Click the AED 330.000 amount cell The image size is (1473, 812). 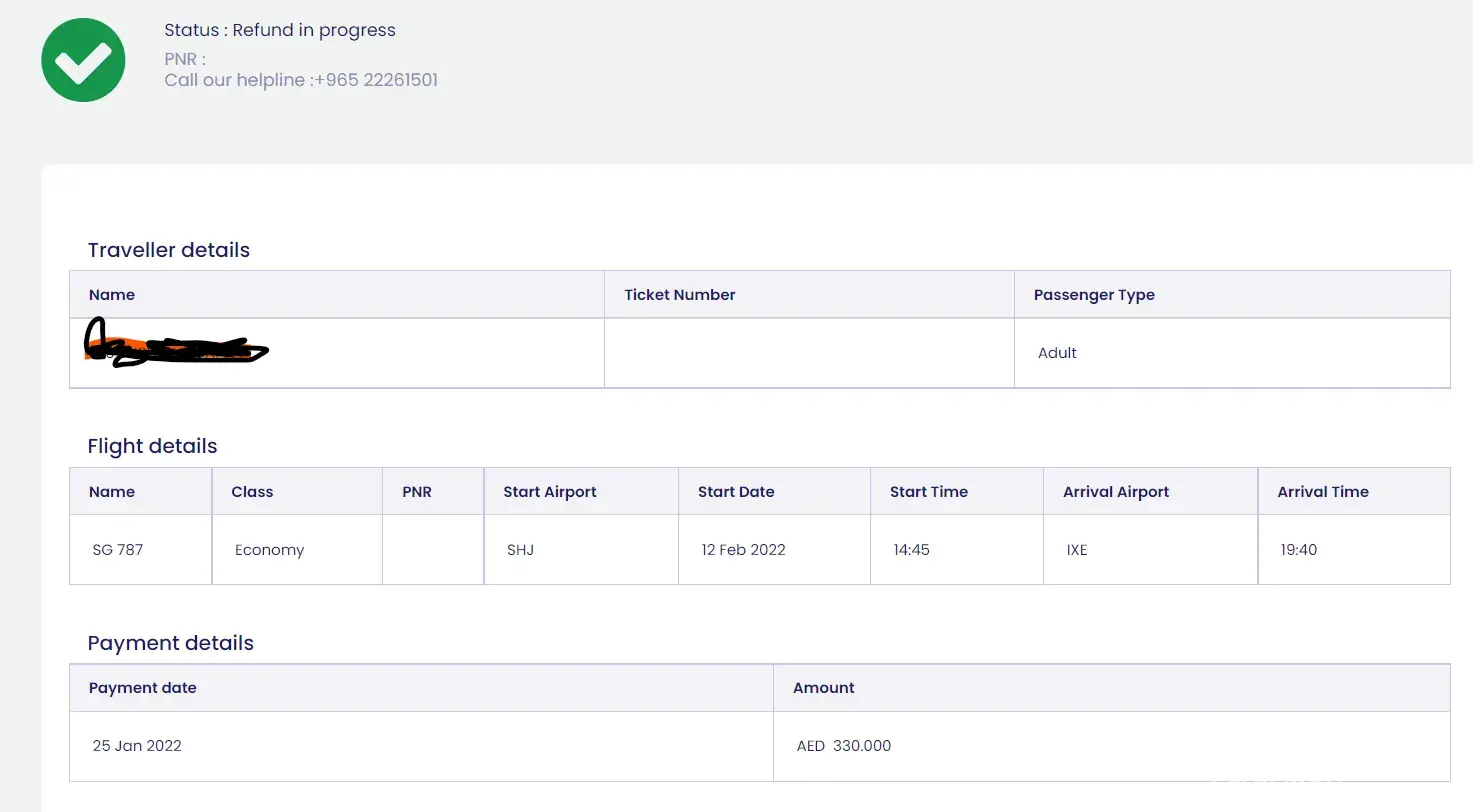843,746
